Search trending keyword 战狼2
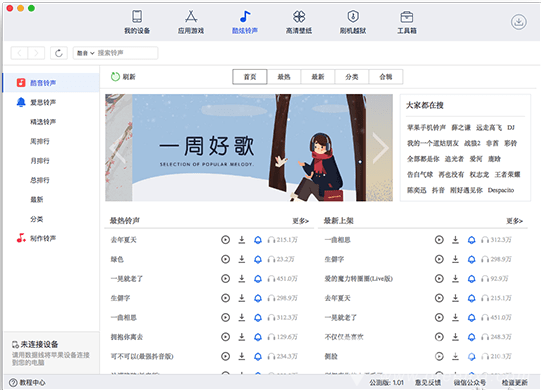This screenshot has height=390, width=541. (x=472, y=143)
